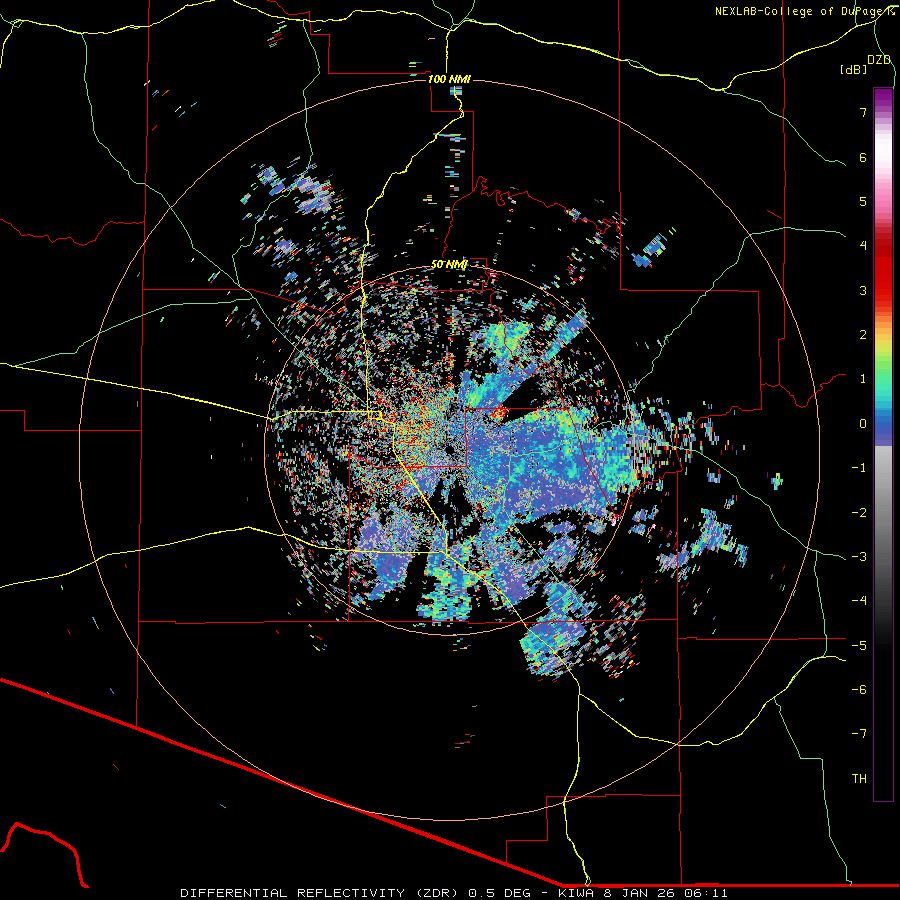Select the "0" tick label on the color scale

(863, 424)
